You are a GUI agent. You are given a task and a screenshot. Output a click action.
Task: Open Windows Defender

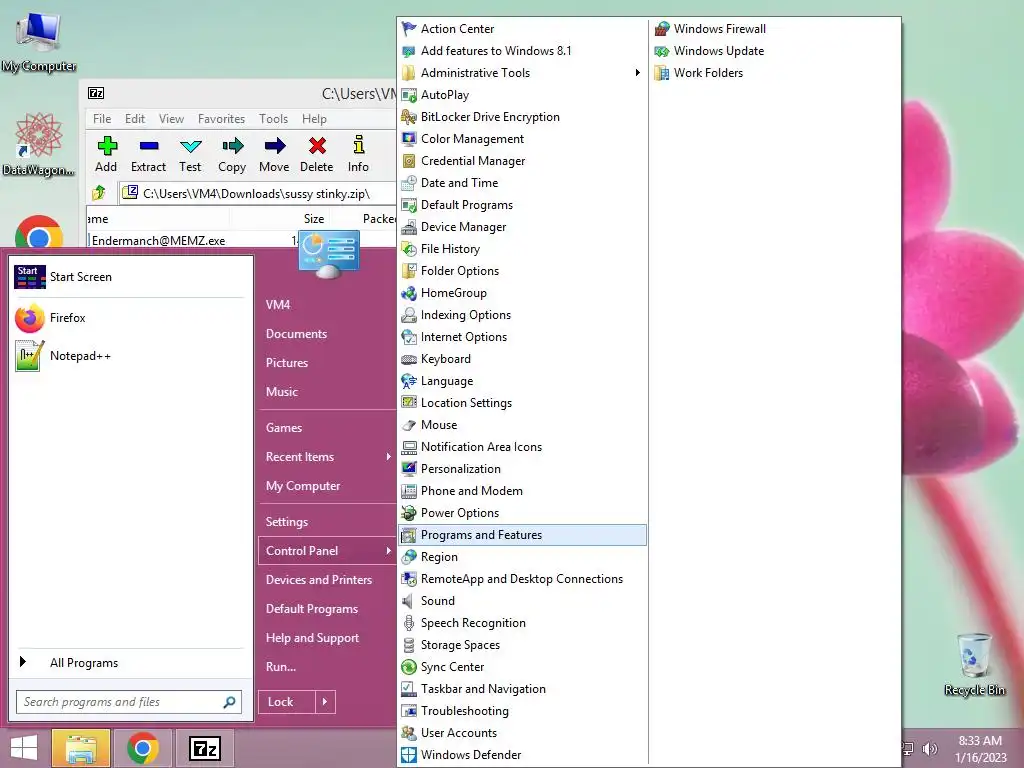tap(522, 755)
